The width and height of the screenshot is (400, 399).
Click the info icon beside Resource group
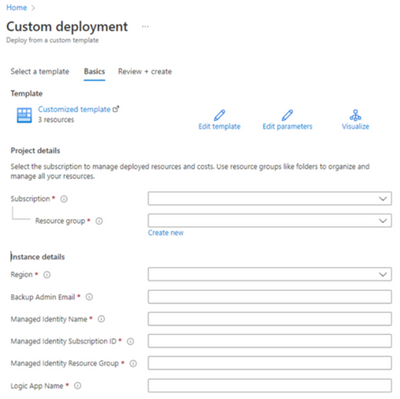[x=99, y=221]
